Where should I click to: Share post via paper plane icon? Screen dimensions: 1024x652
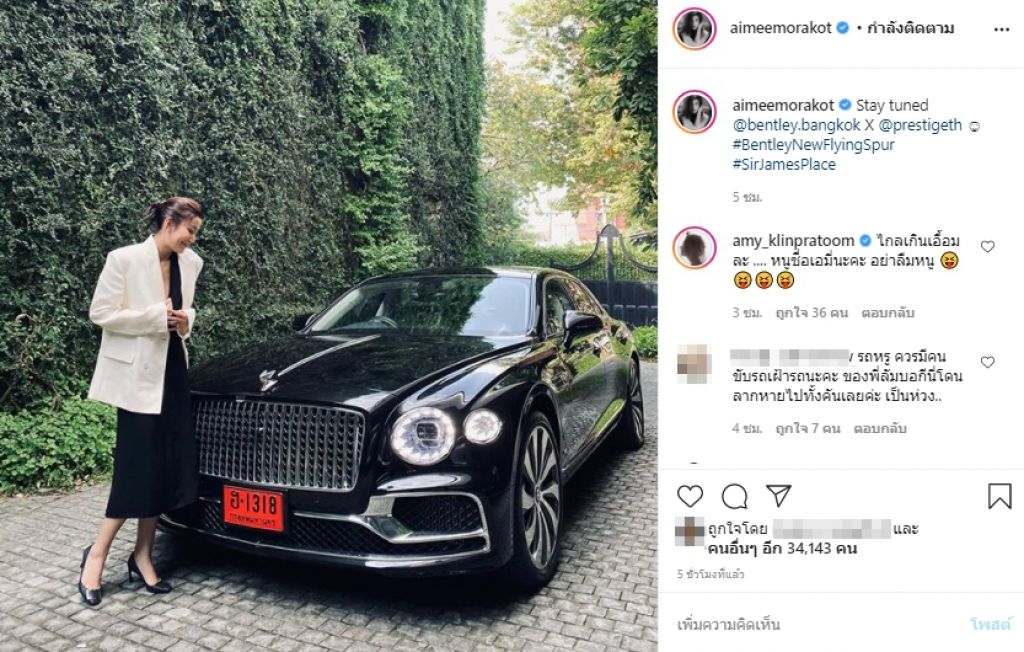click(x=778, y=495)
